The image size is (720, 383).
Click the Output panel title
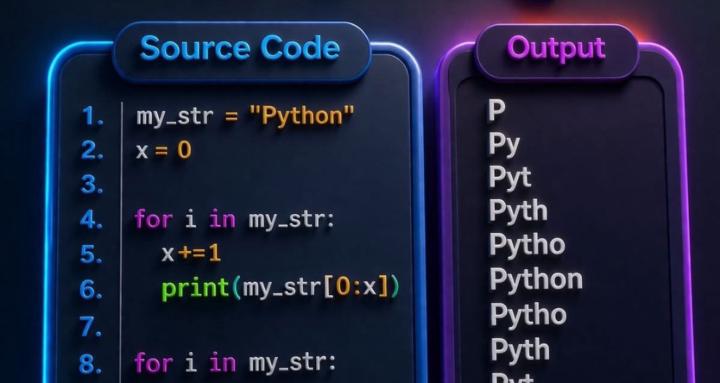556,48
